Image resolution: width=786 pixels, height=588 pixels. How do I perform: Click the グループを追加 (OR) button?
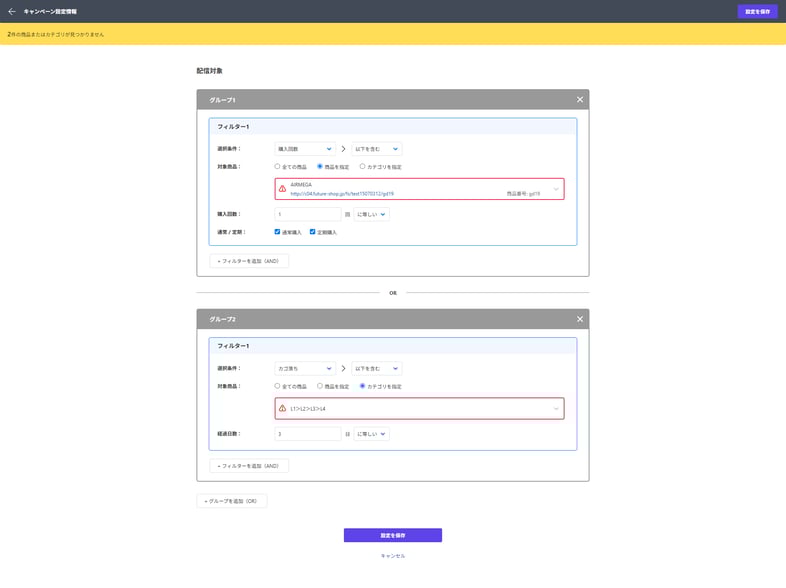(232, 501)
